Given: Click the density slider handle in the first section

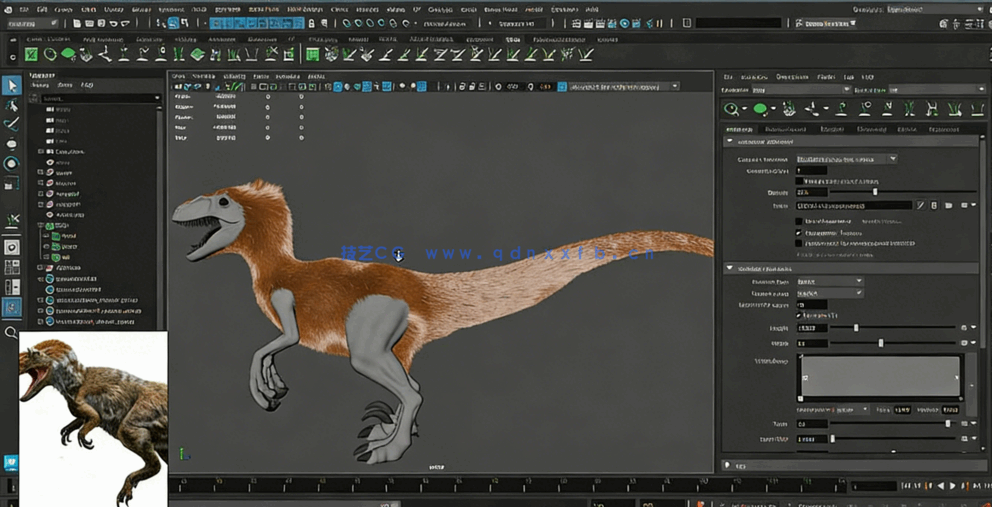Looking at the screenshot, I should tap(875, 192).
